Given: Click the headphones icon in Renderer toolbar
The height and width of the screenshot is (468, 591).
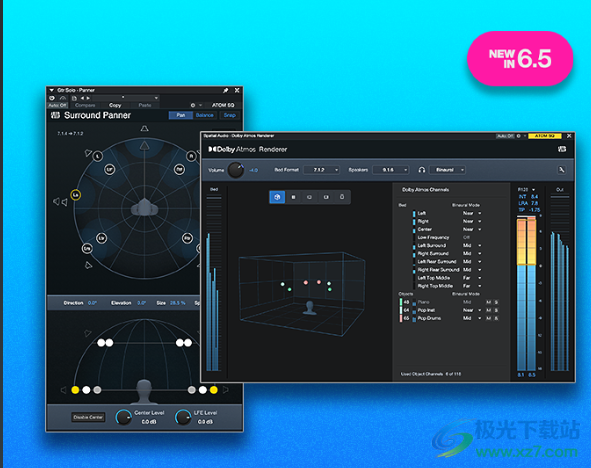Looking at the screenshot, I should click(422, 170).
